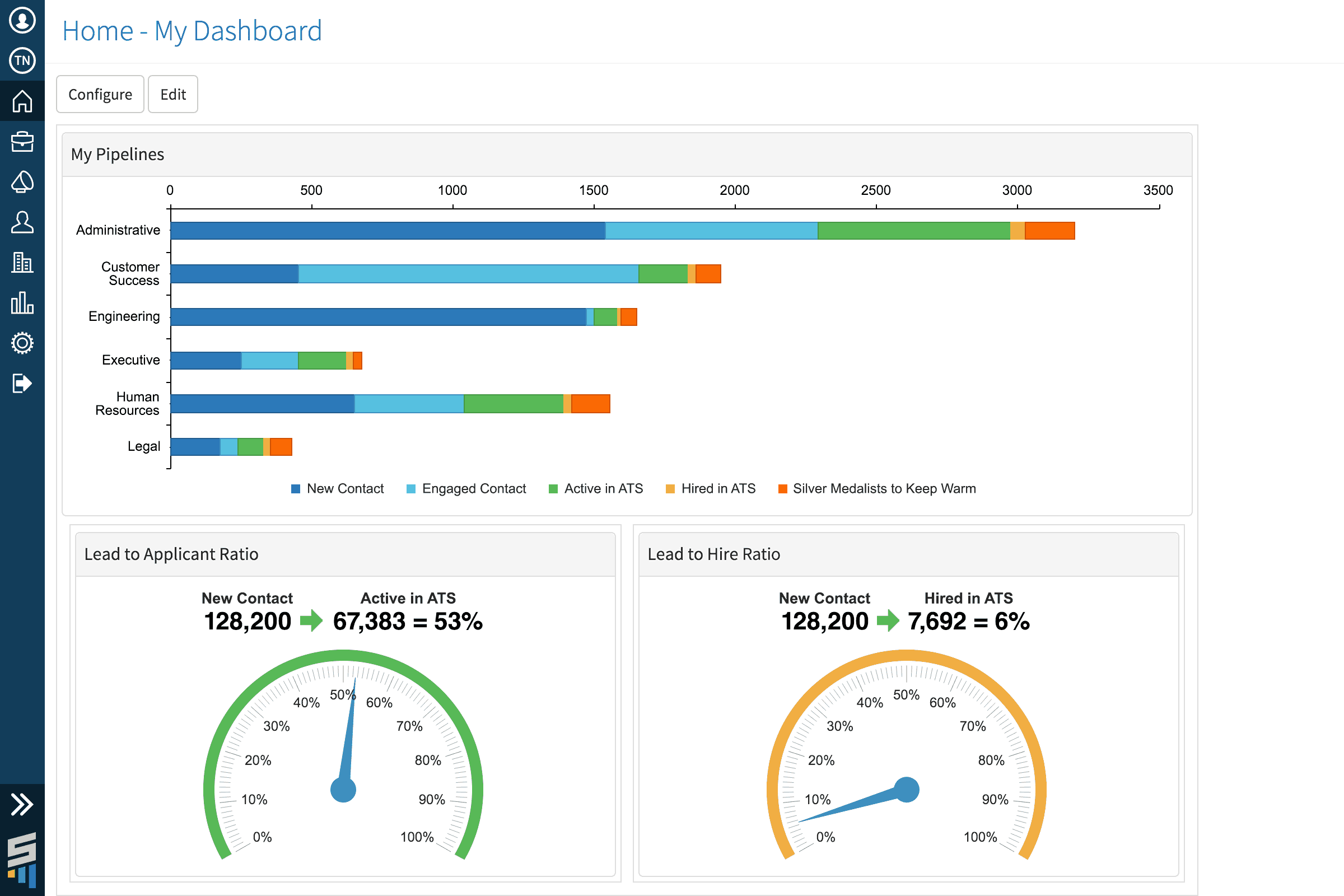Click the TN avatar badge icon
Image resolution: width=1344 pixels, height=896 pixels.
22,60
